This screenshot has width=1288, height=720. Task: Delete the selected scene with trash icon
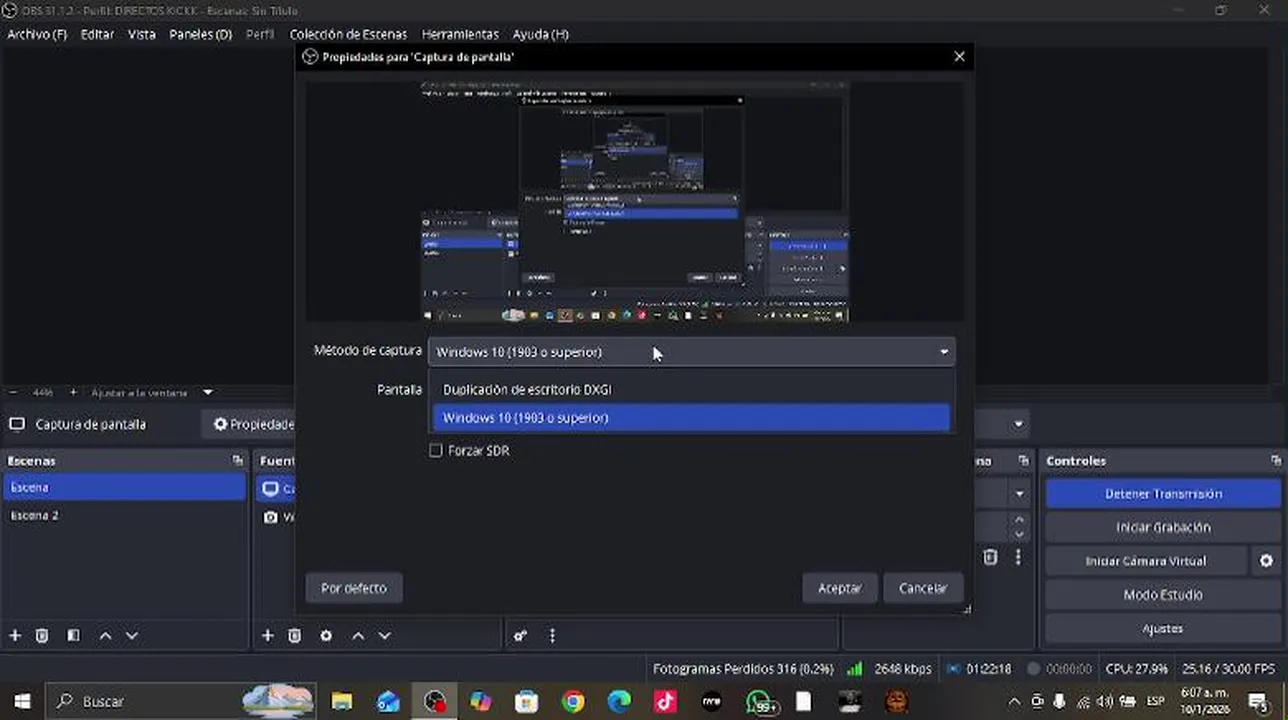tap(42, 635)
